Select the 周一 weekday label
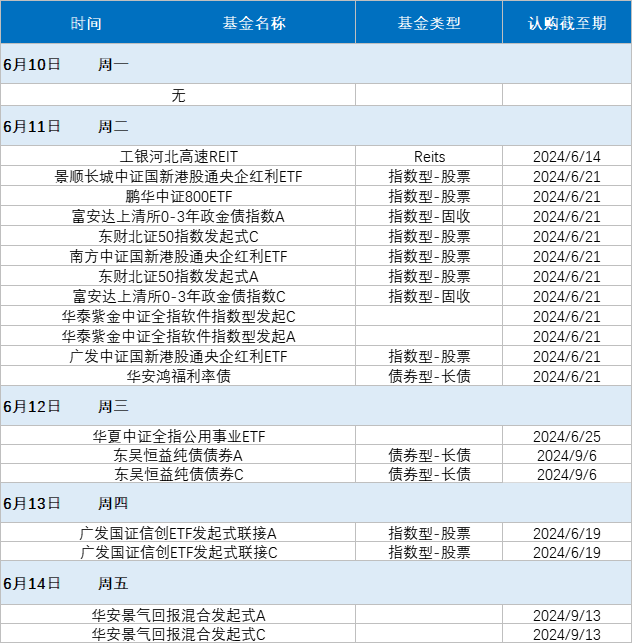The width and height of the screenshot is (632, 643). click(113, 64)
